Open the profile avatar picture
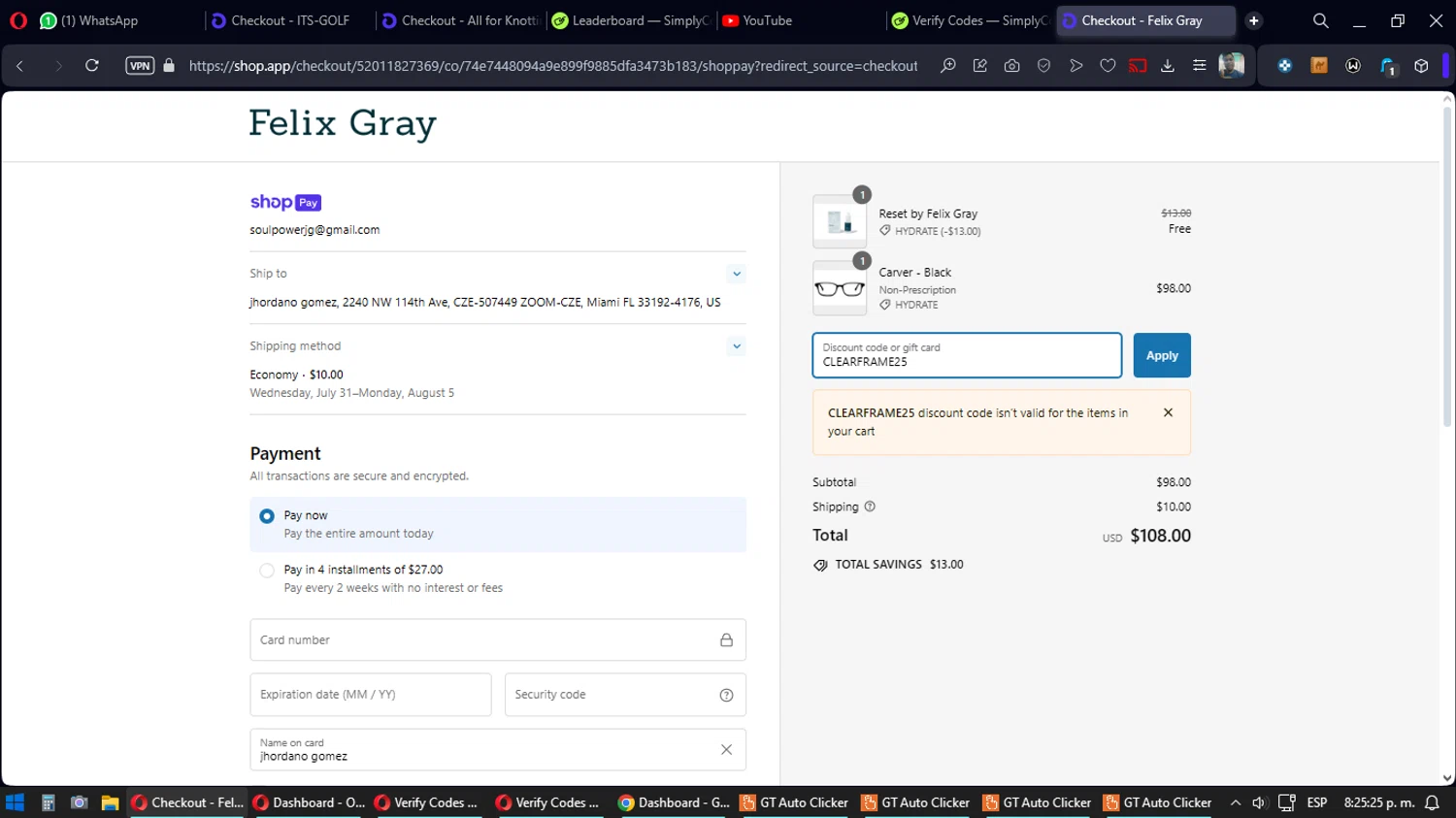Screen dimensions: 1456x818 [x=1232, y=66]
